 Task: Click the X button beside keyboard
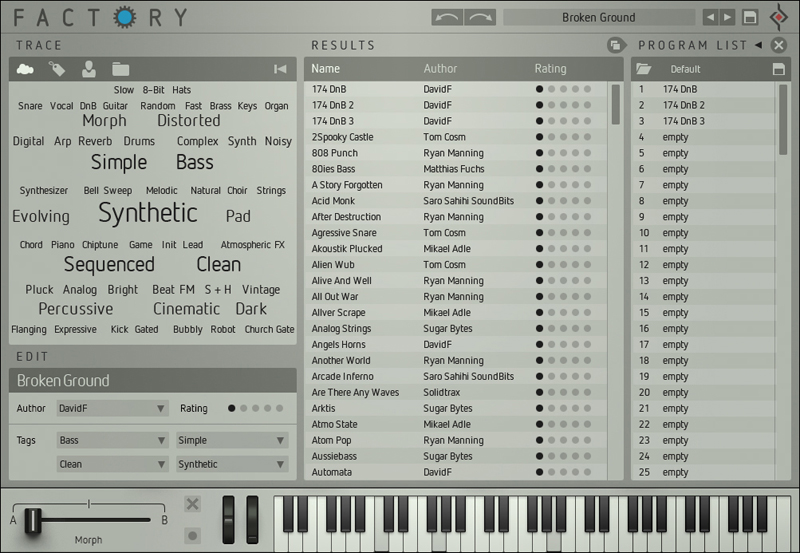[x=192, y=504]
